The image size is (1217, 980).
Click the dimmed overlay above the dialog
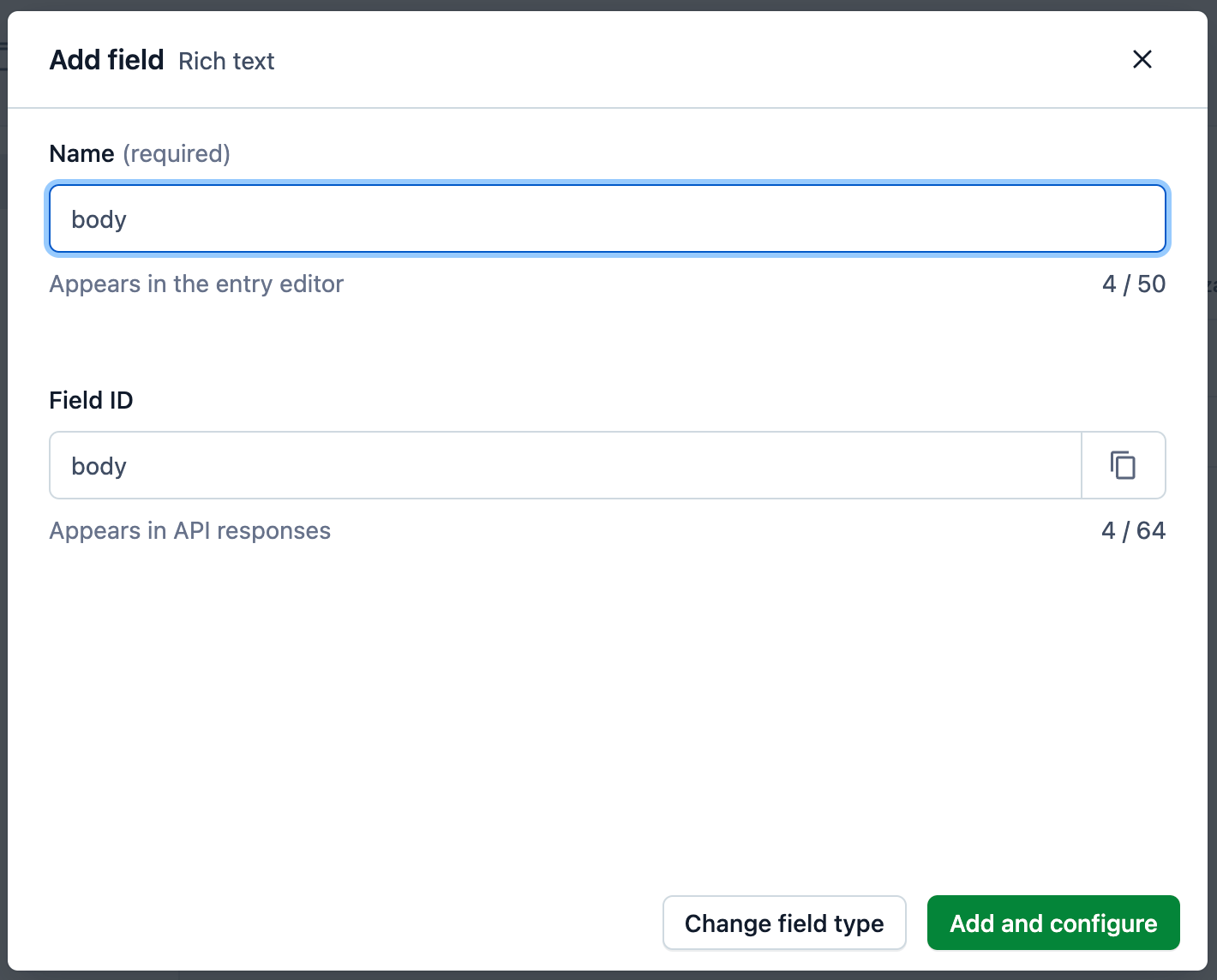pos(608,5)
